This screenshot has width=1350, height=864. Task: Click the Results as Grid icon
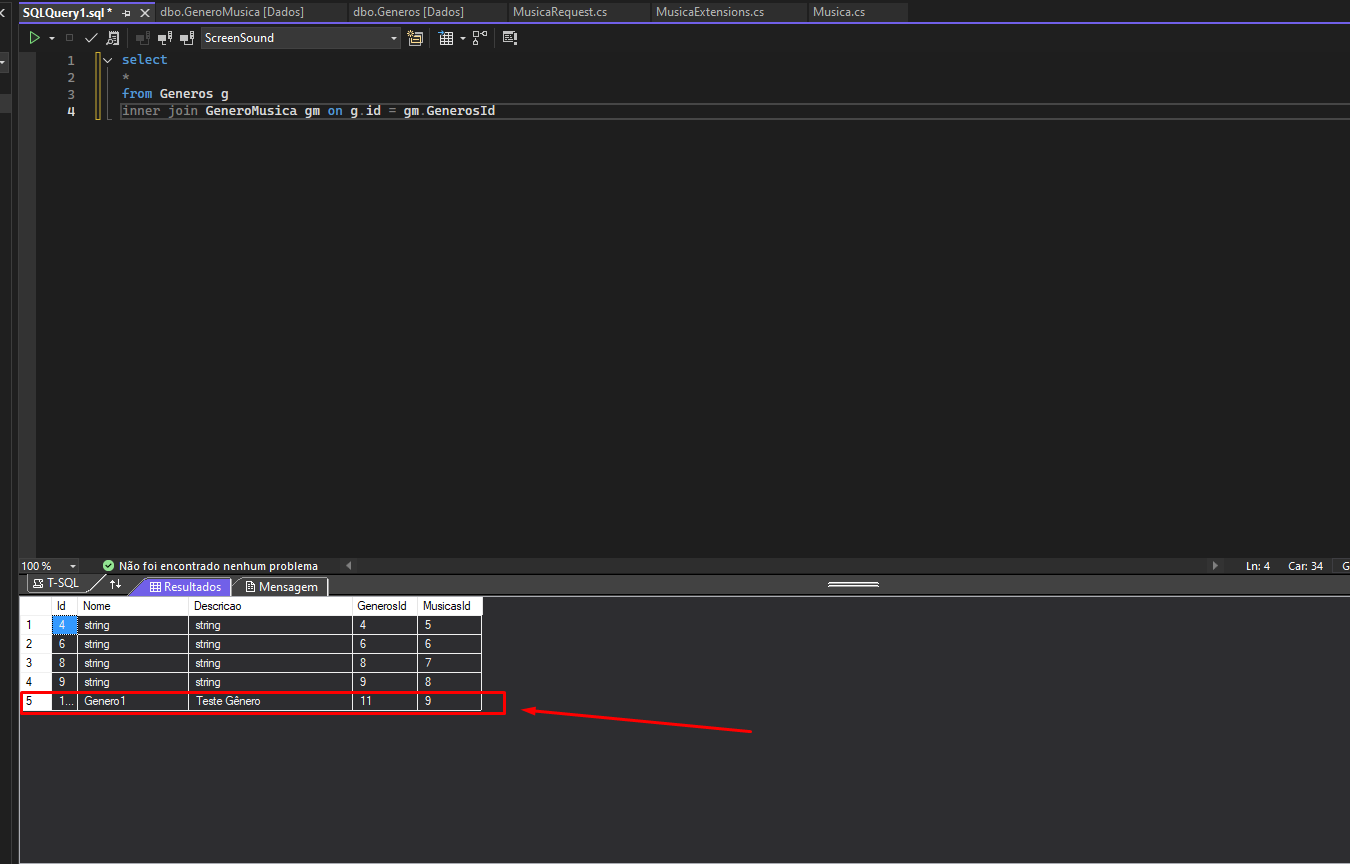coord(446,38)
